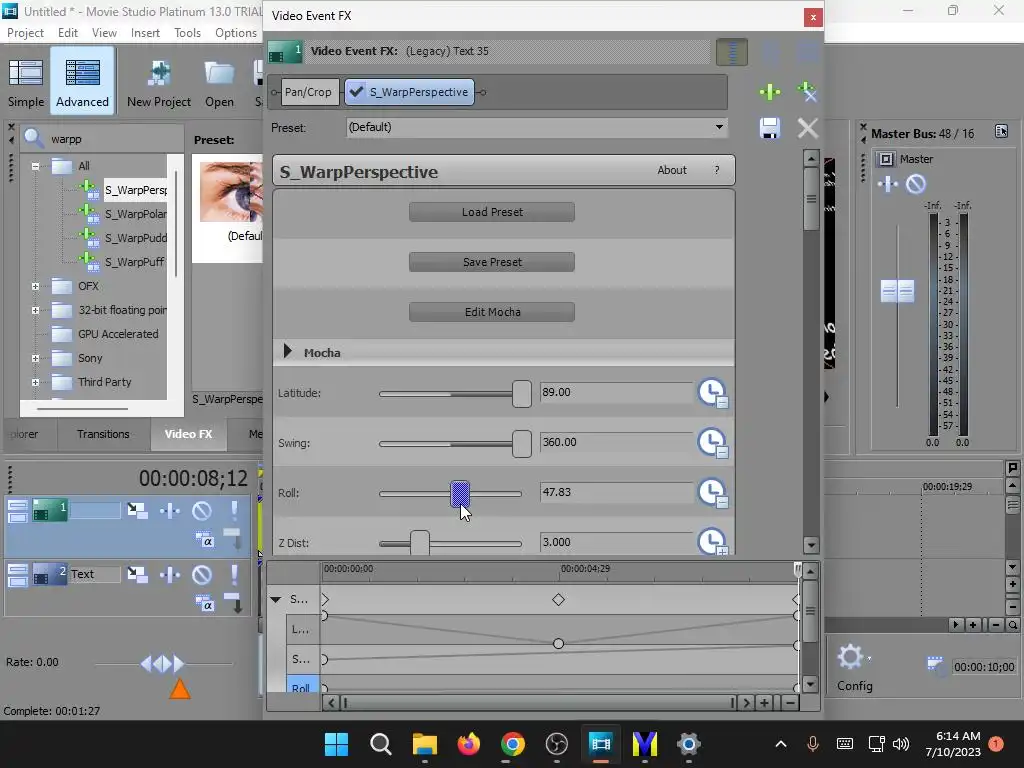
Task: Select S_WarpPolar in plug-in tree
Action: 135,214
